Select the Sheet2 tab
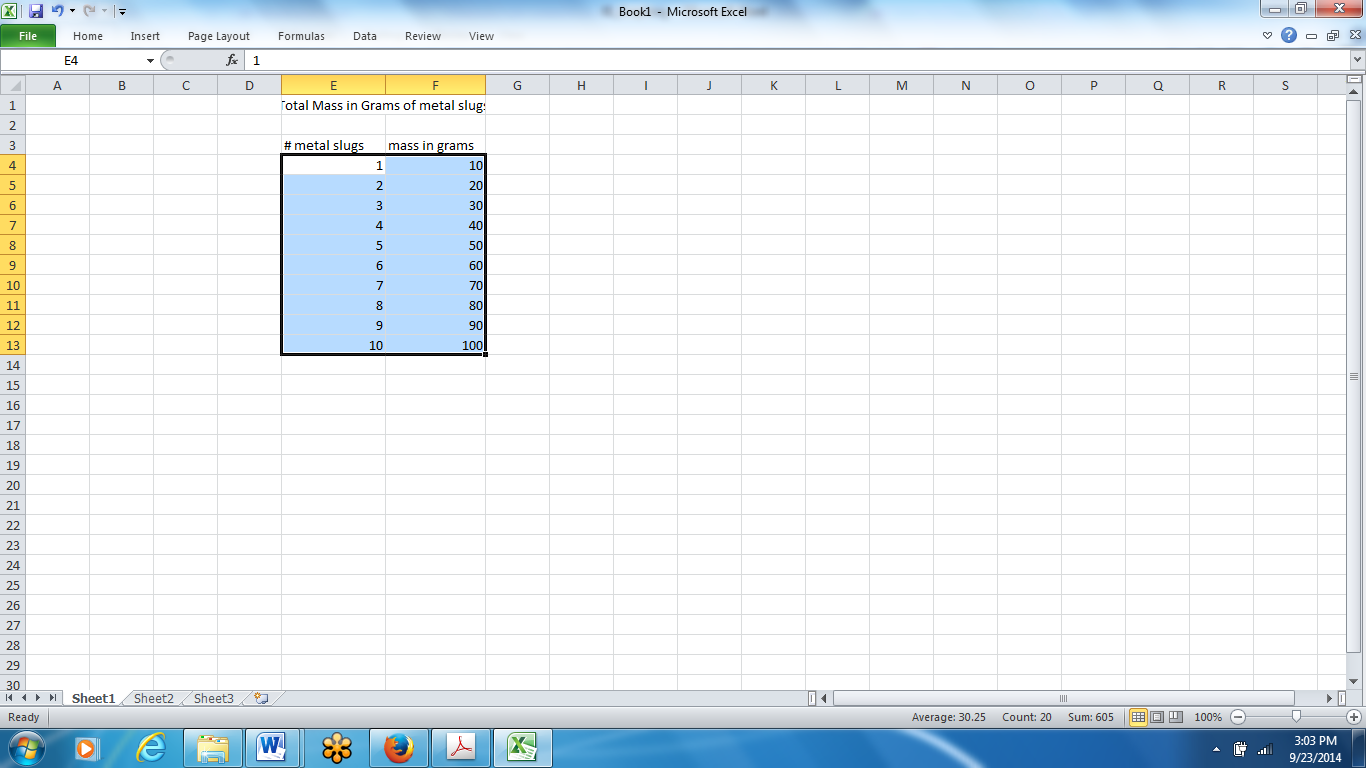The height and width of the screenshot is (768, 1366). pos(152,698)
